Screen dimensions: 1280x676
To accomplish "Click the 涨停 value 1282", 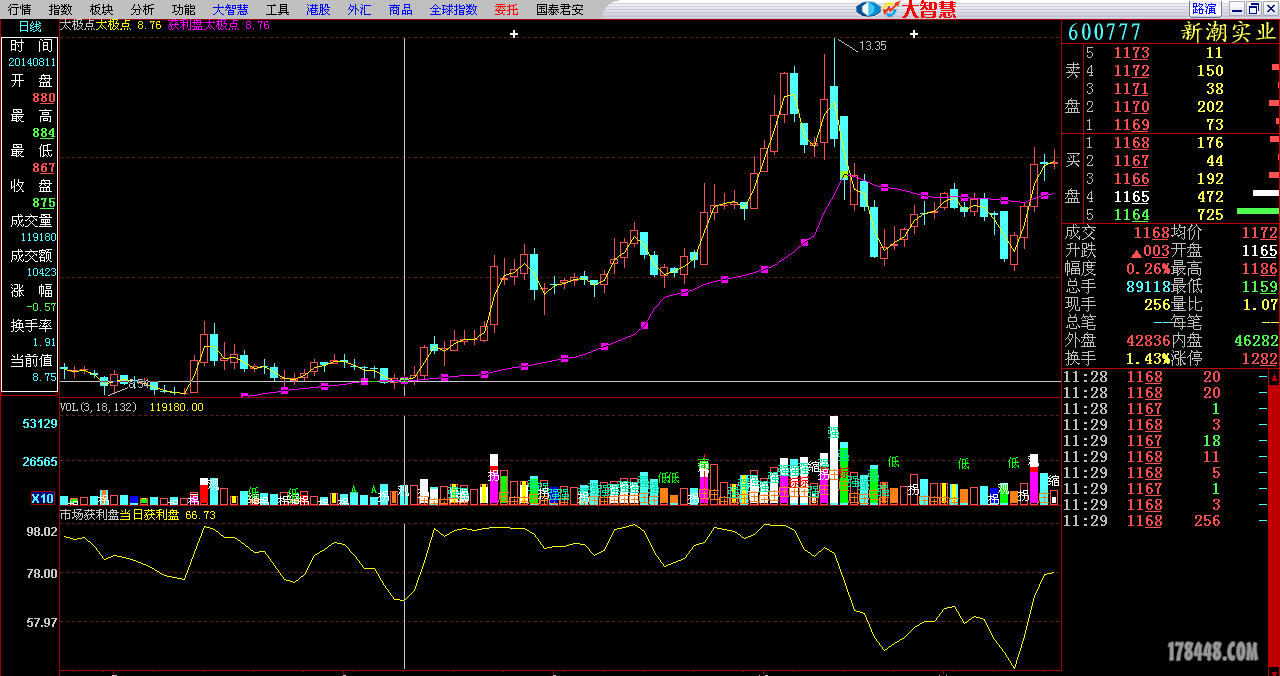I will tap(1260, 358).
